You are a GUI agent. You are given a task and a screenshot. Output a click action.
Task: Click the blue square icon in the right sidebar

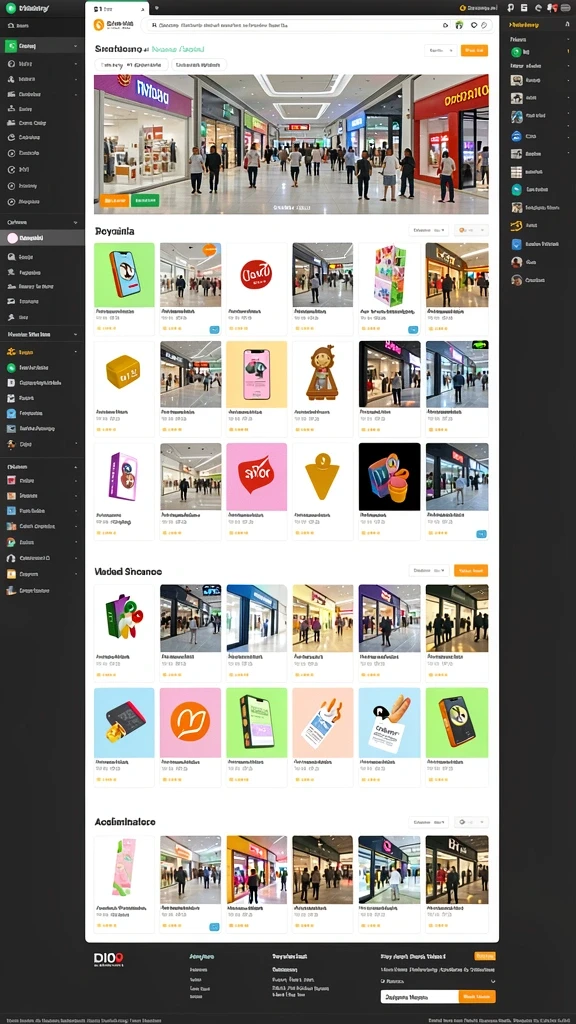pos(516,244)
